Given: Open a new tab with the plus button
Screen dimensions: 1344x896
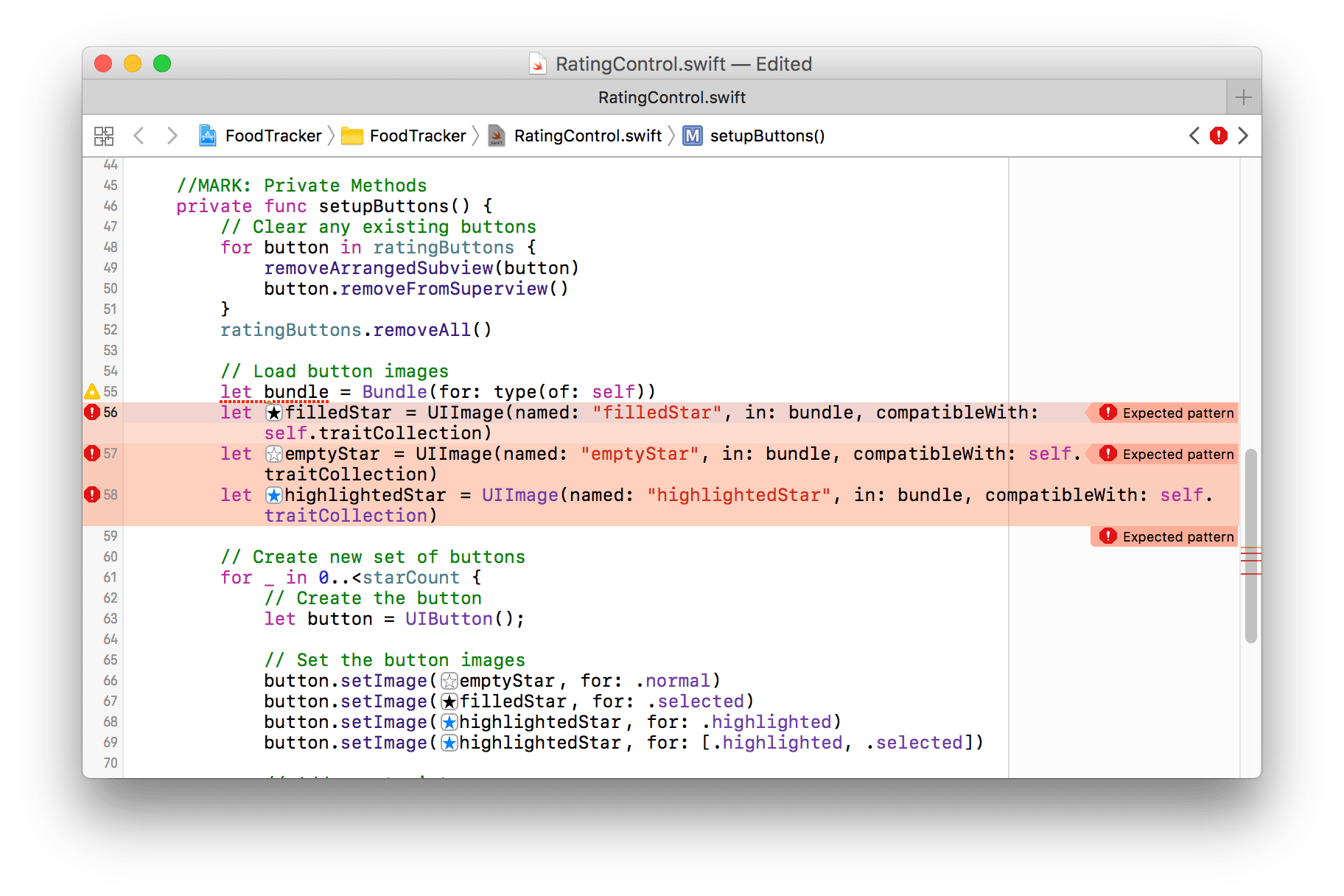Looking at the screenshot, I should pyautogui.click(x=1243, y=97).
